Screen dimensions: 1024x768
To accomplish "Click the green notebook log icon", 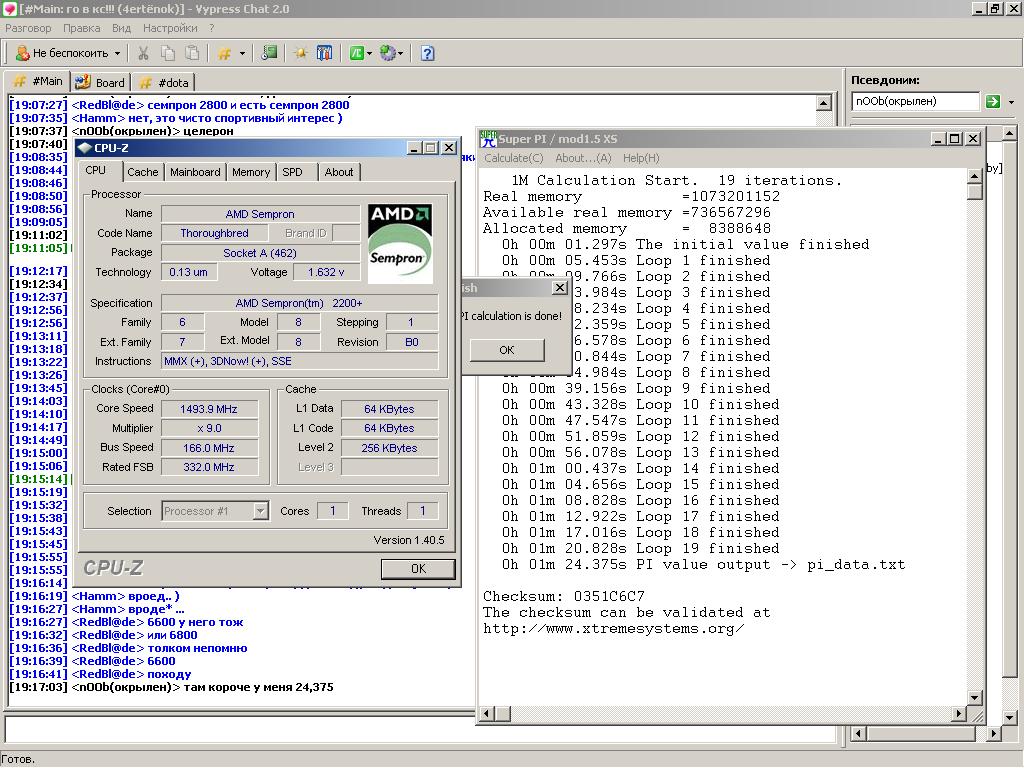I will (x=269, y=54).
